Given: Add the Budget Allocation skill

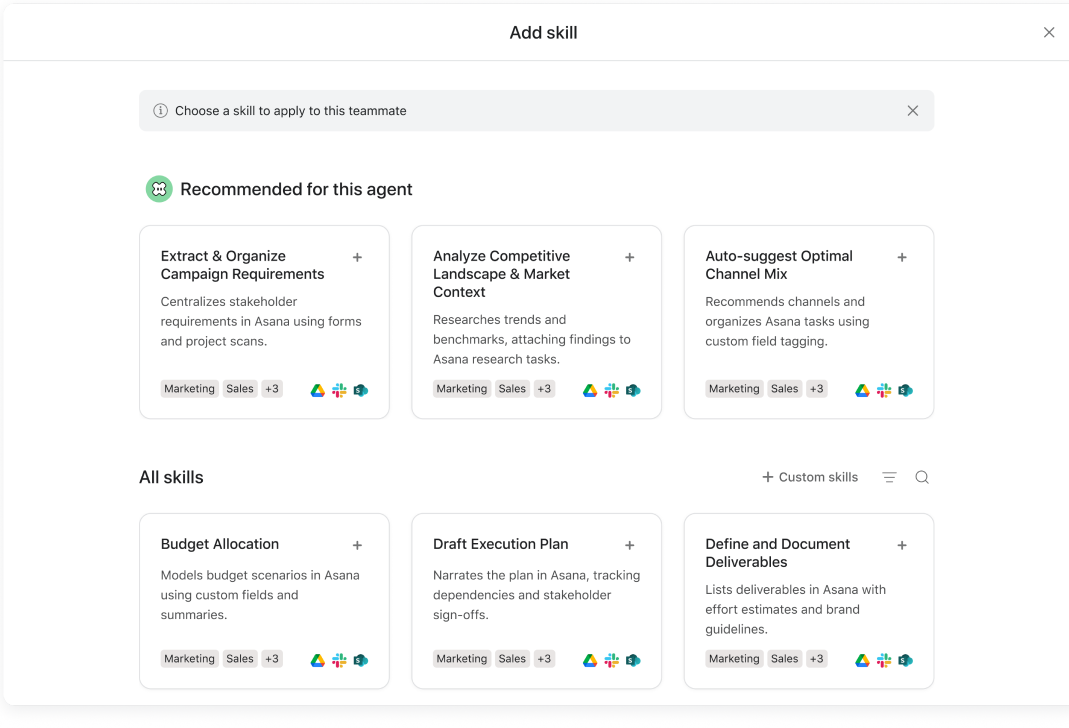Looking at the screenshot, I should pos(357,545).
